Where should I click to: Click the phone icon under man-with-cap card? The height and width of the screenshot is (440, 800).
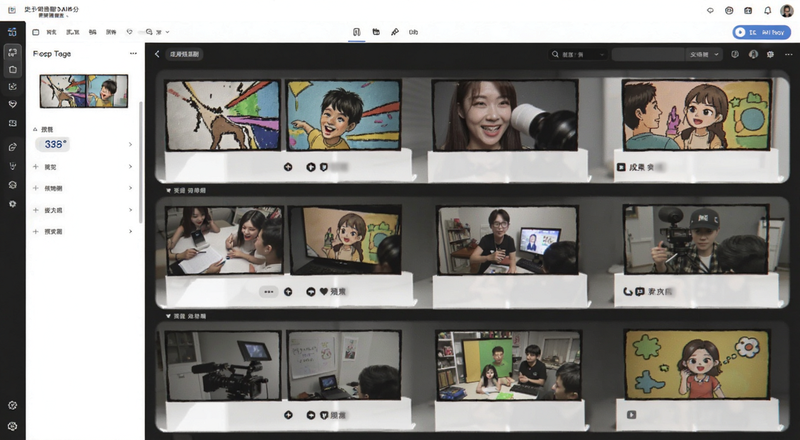tap(628, 291)
